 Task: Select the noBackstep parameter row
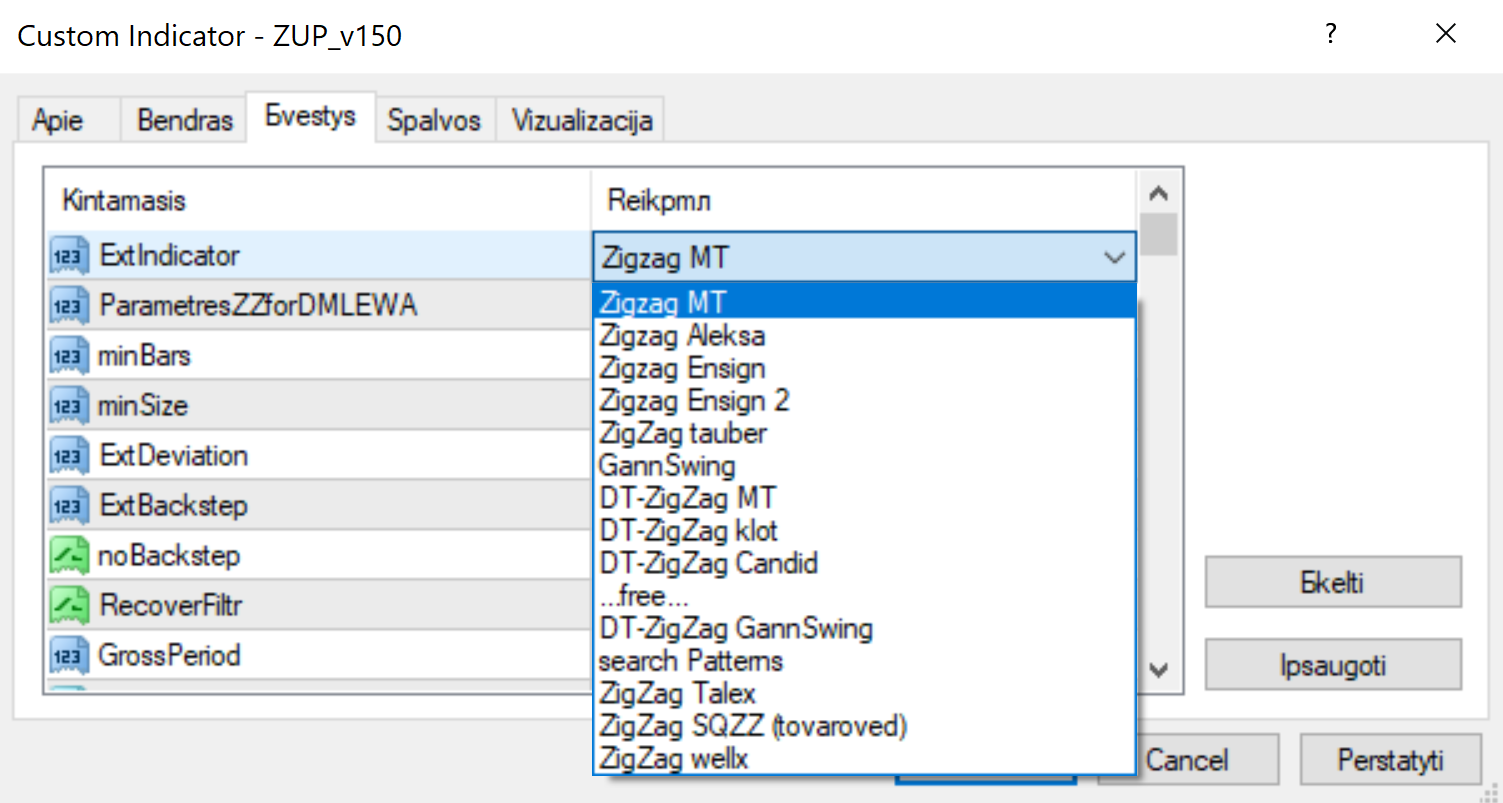coord(318,556)
